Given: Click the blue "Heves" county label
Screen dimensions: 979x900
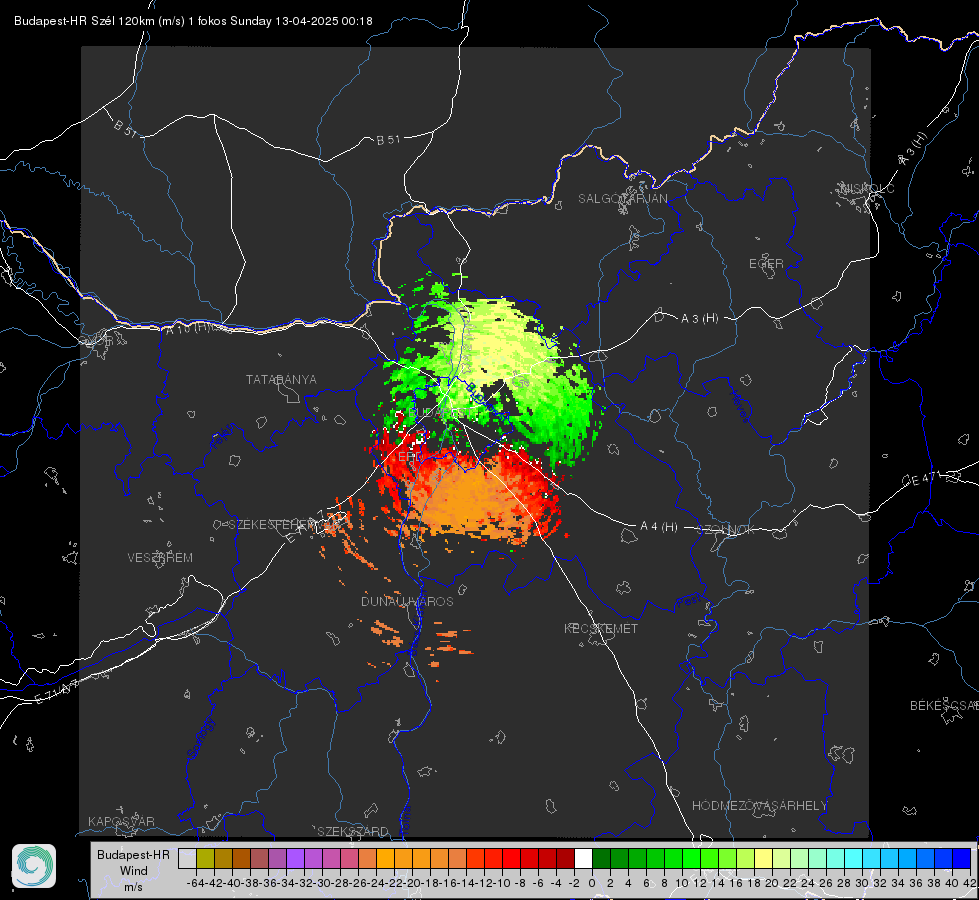Looking at the screenshot, I should coord(739,407).
